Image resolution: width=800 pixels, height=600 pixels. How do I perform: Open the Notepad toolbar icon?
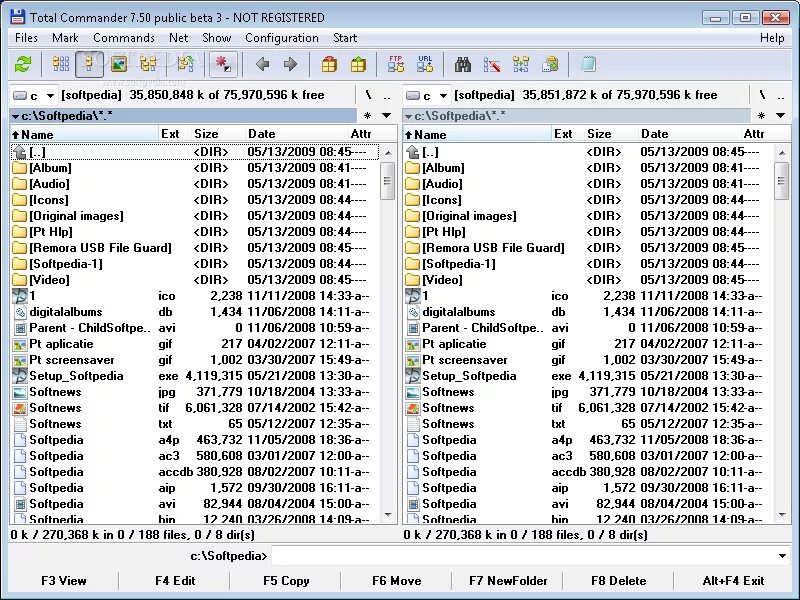point(588,64)
